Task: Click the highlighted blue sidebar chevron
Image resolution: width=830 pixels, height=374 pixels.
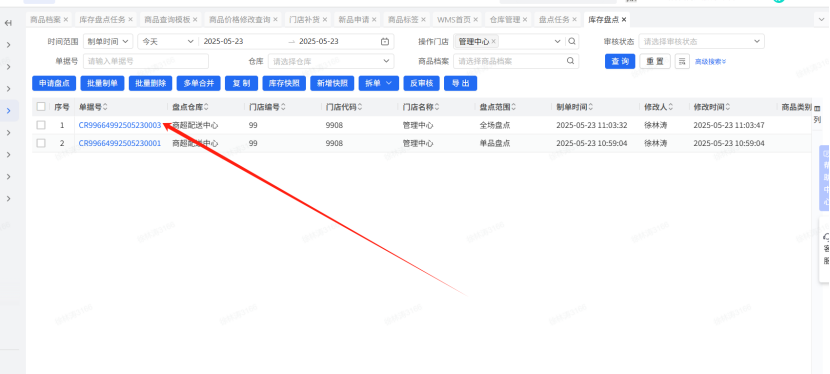Action: [9, 111]
